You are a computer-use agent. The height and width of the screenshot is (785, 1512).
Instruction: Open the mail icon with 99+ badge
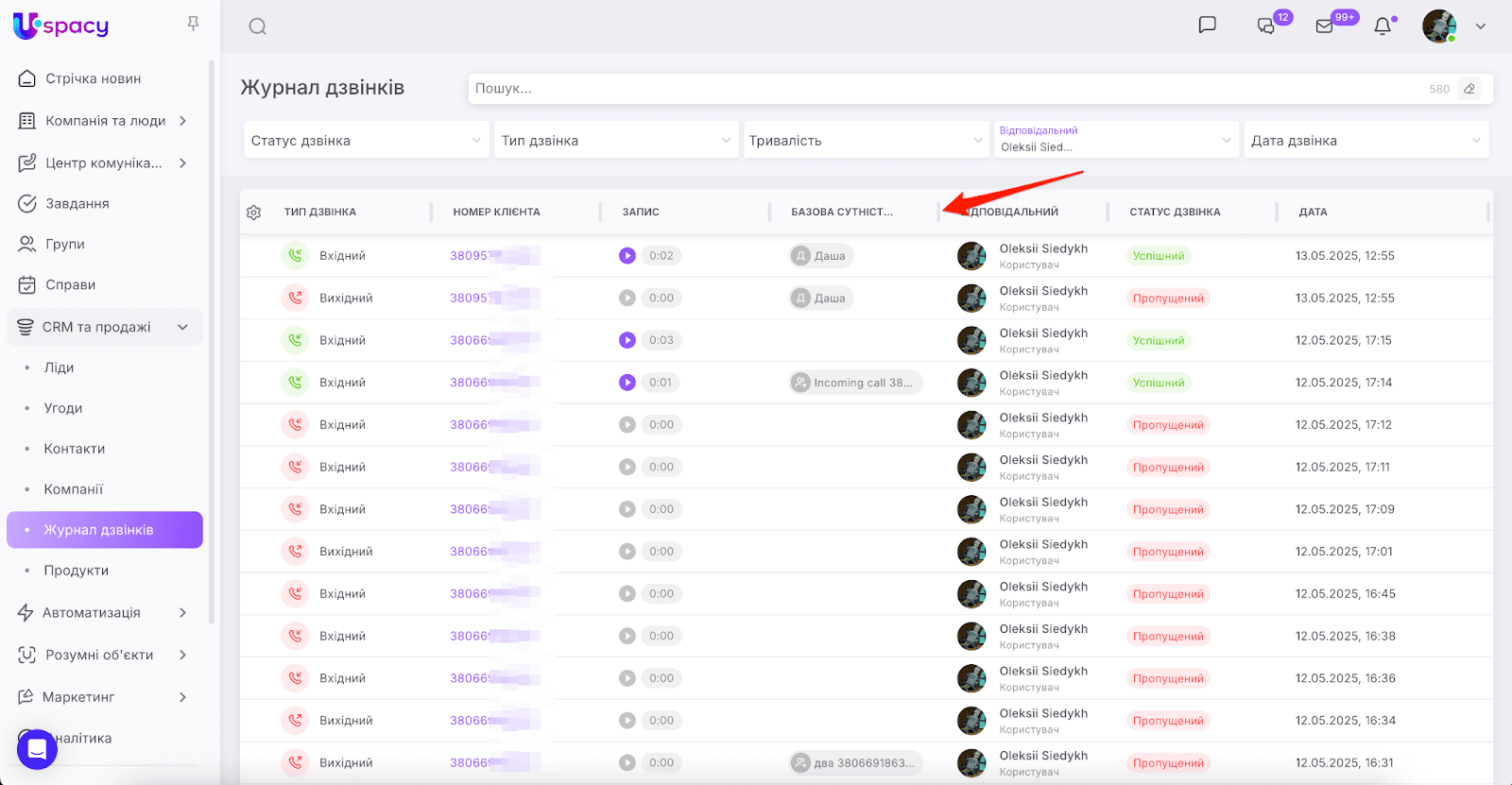(x=1325, y=26)
